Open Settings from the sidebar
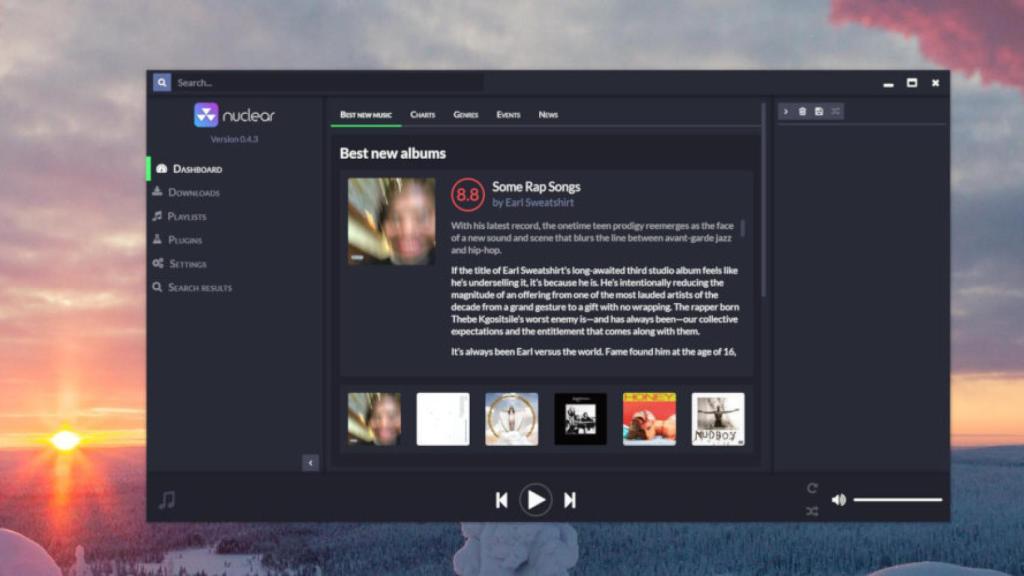 187,264
